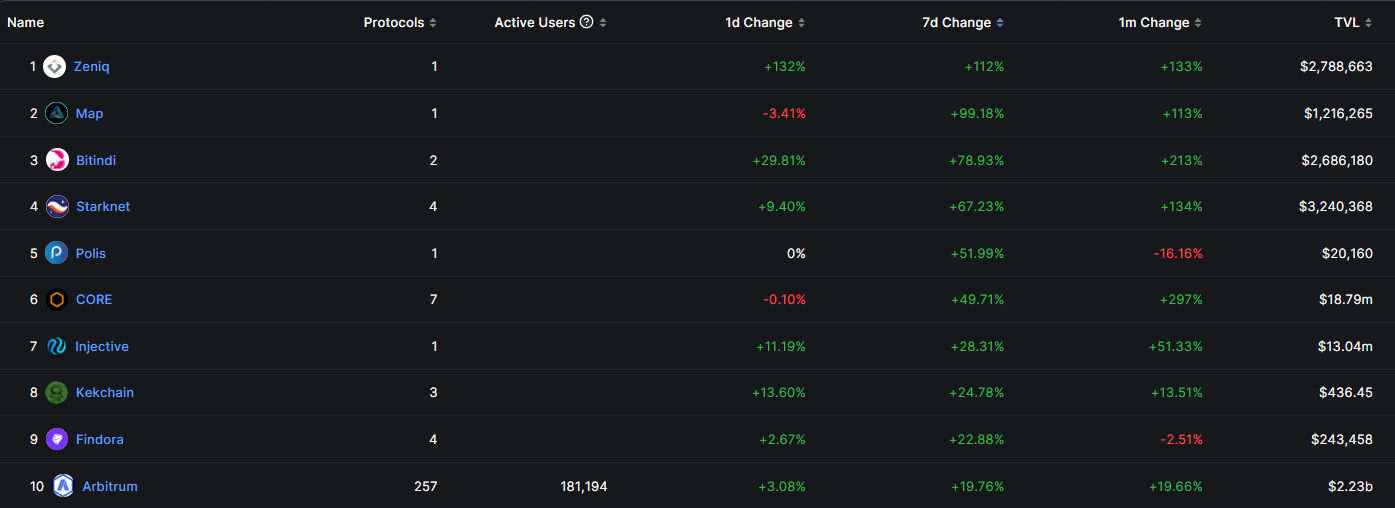1395x508 pixels.
Task: Click the Polis chain logo icon
Action: click(x=57, y=253)
